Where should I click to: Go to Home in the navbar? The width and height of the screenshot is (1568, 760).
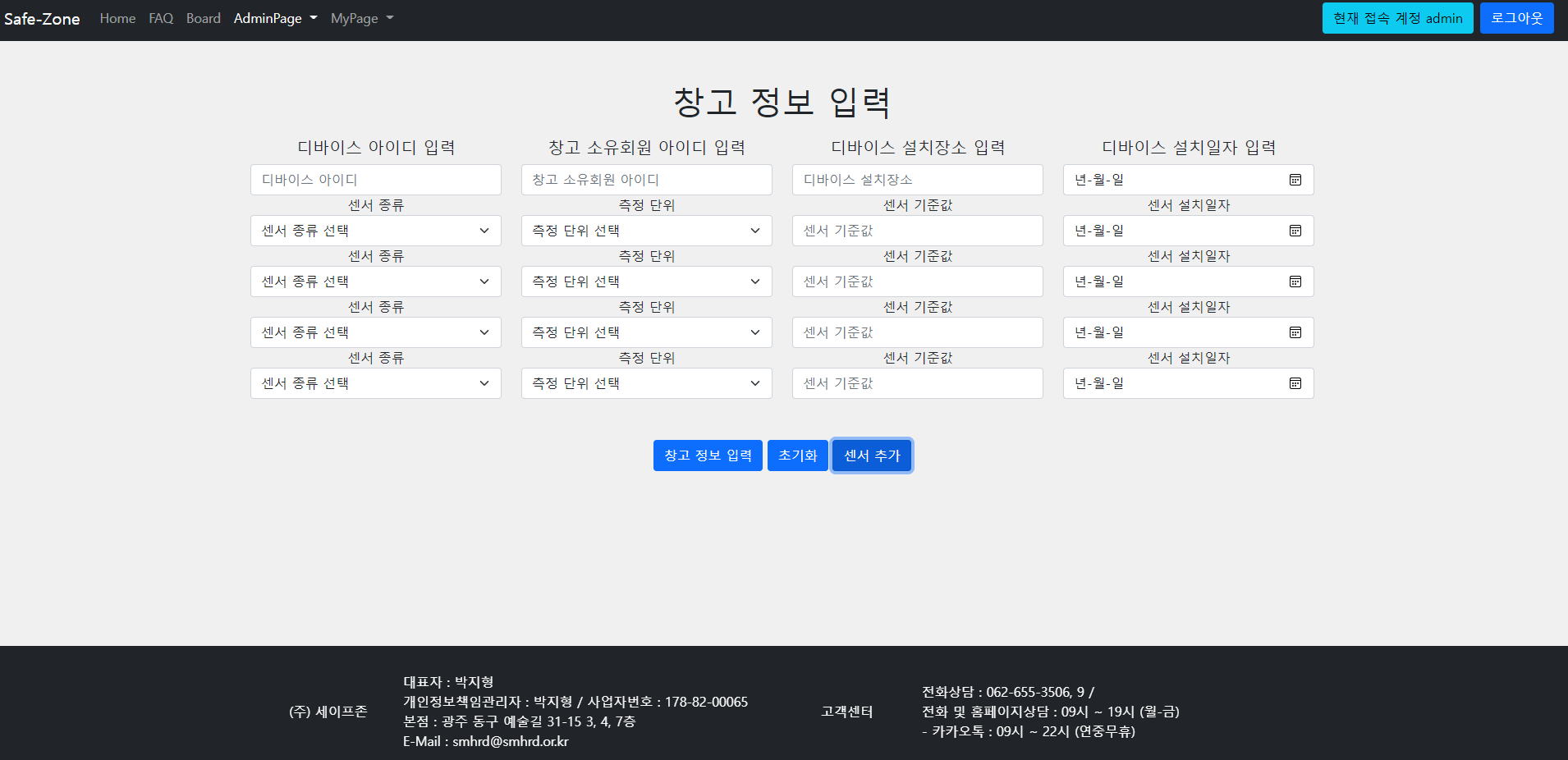tap(117, 18)
